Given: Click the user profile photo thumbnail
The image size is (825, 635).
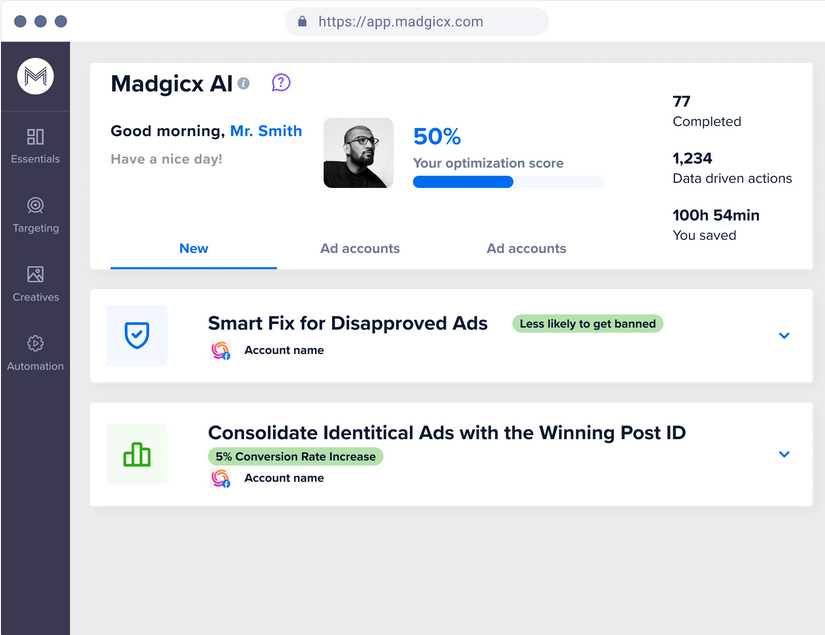Looking at the screenshot, I should [x=358, y=153].
